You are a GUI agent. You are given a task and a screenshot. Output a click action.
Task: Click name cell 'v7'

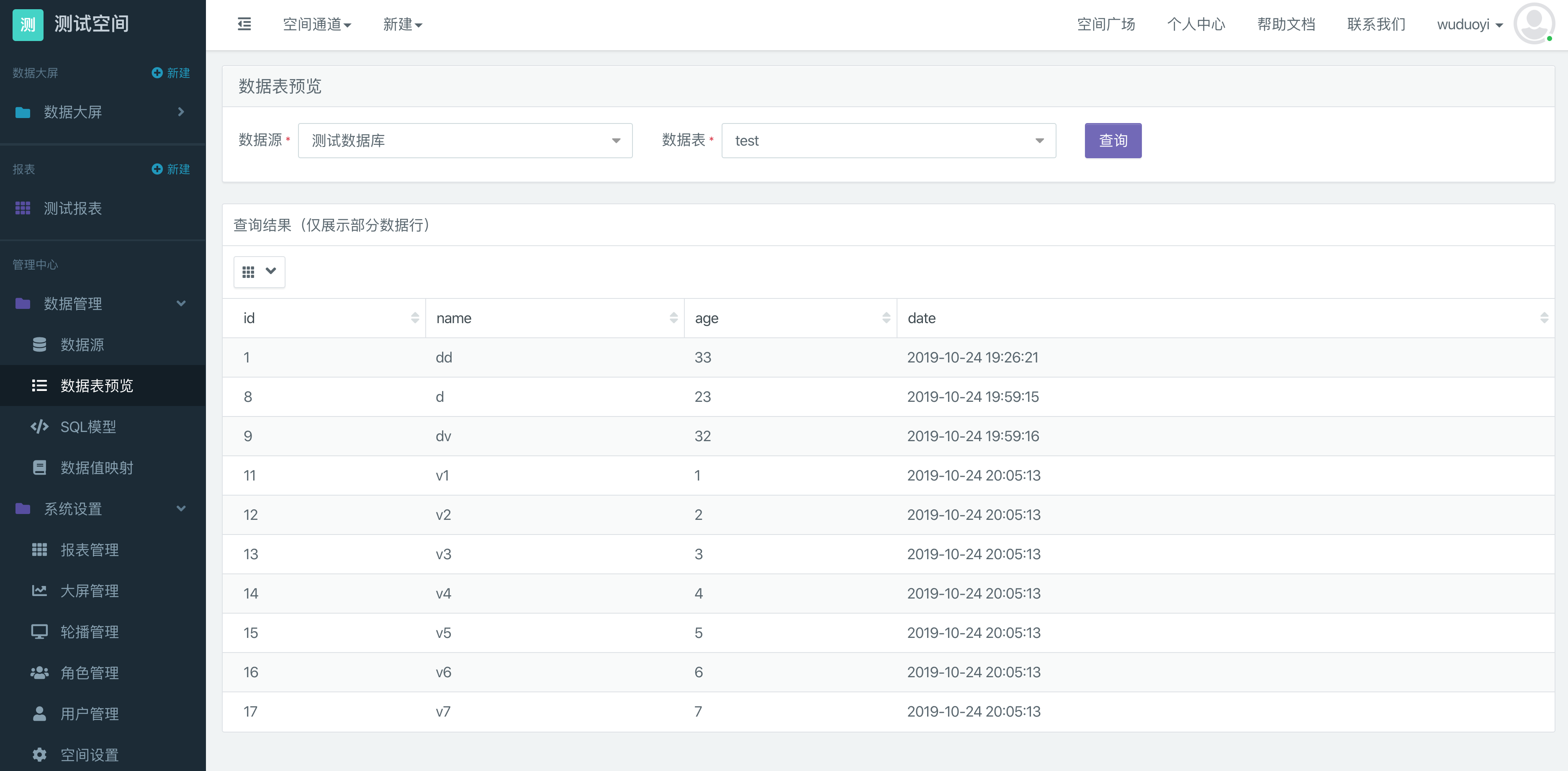tap(443, 712)
